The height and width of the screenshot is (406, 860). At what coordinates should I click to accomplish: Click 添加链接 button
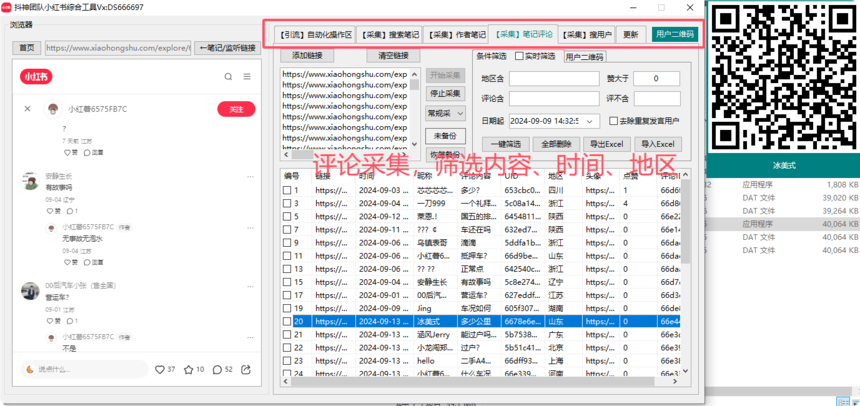[307, 56]
